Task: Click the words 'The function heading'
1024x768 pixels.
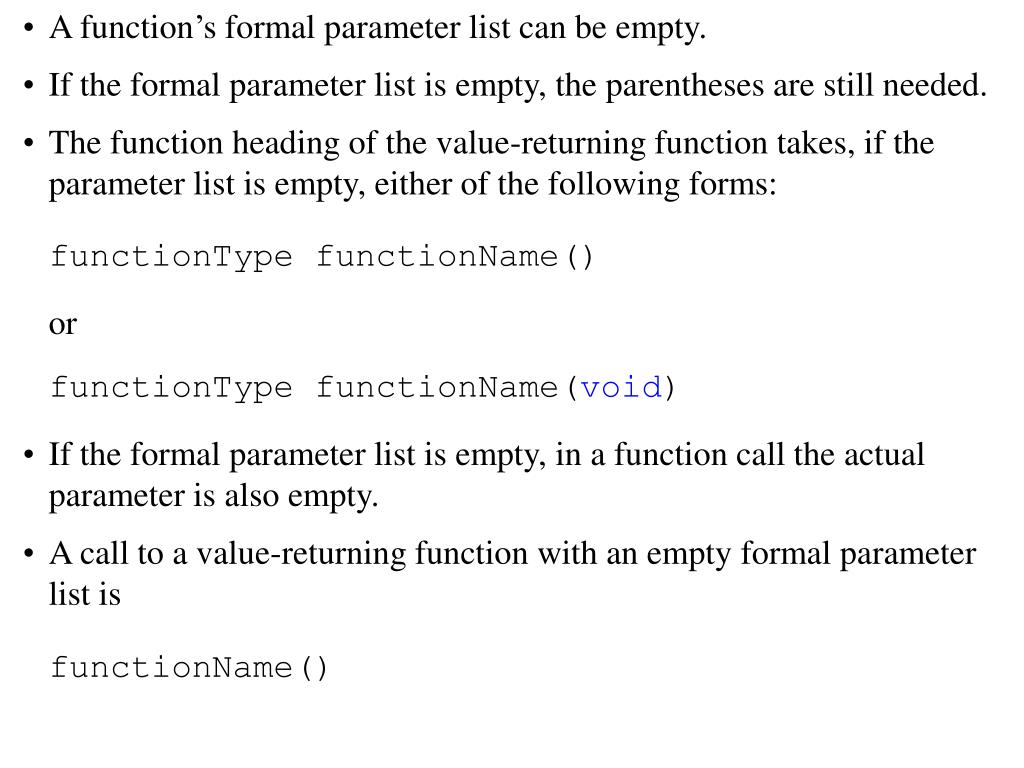Action: tap(194, 143)
